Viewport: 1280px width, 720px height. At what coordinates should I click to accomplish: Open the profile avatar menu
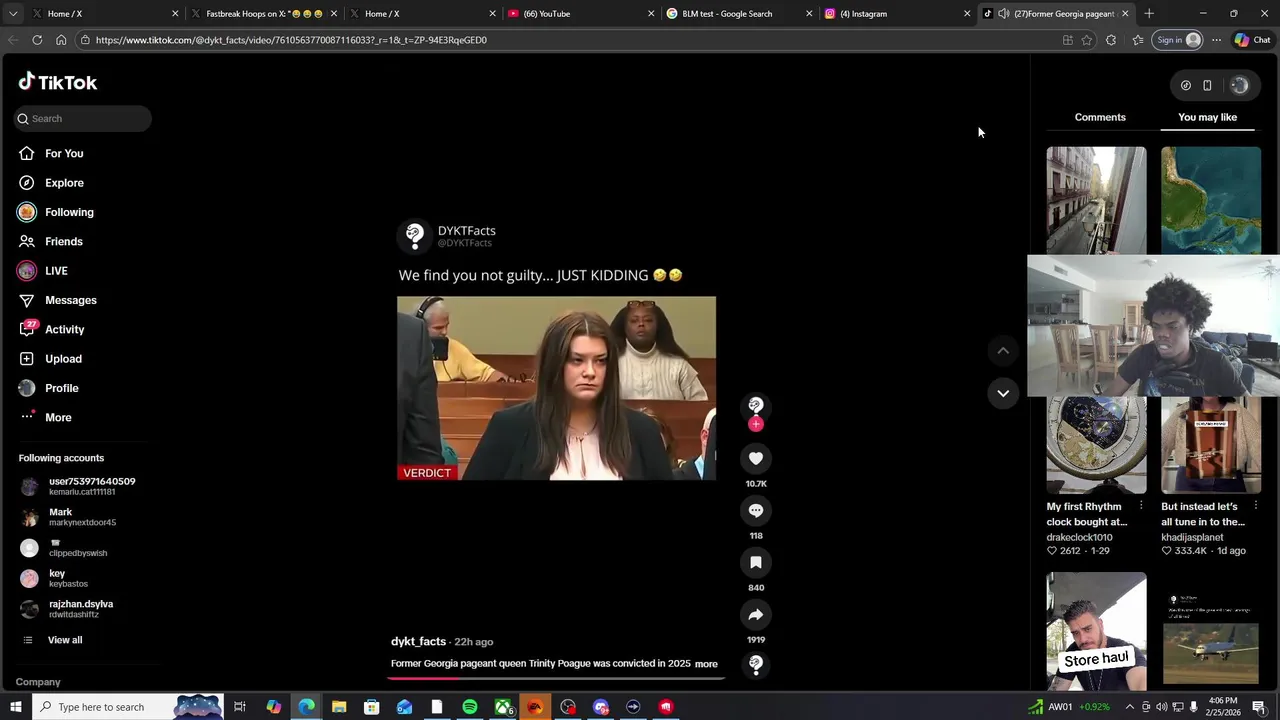[x=1239, y=85]
